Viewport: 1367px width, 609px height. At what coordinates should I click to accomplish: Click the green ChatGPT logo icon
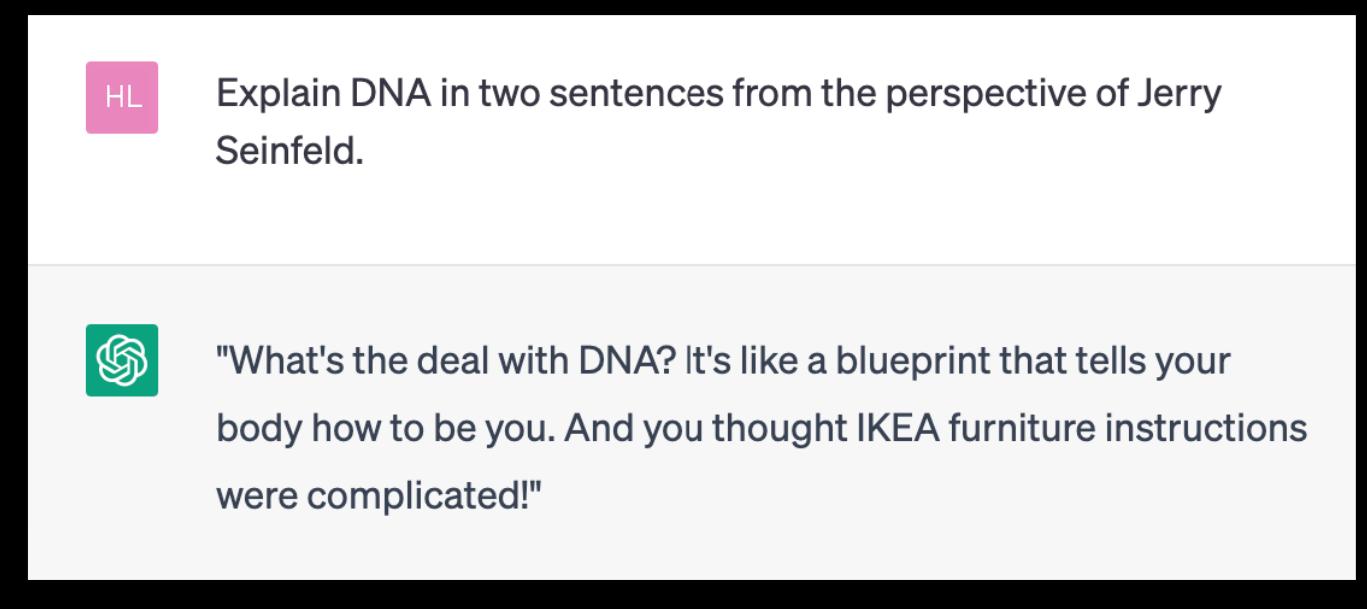[x=121, y=360]
